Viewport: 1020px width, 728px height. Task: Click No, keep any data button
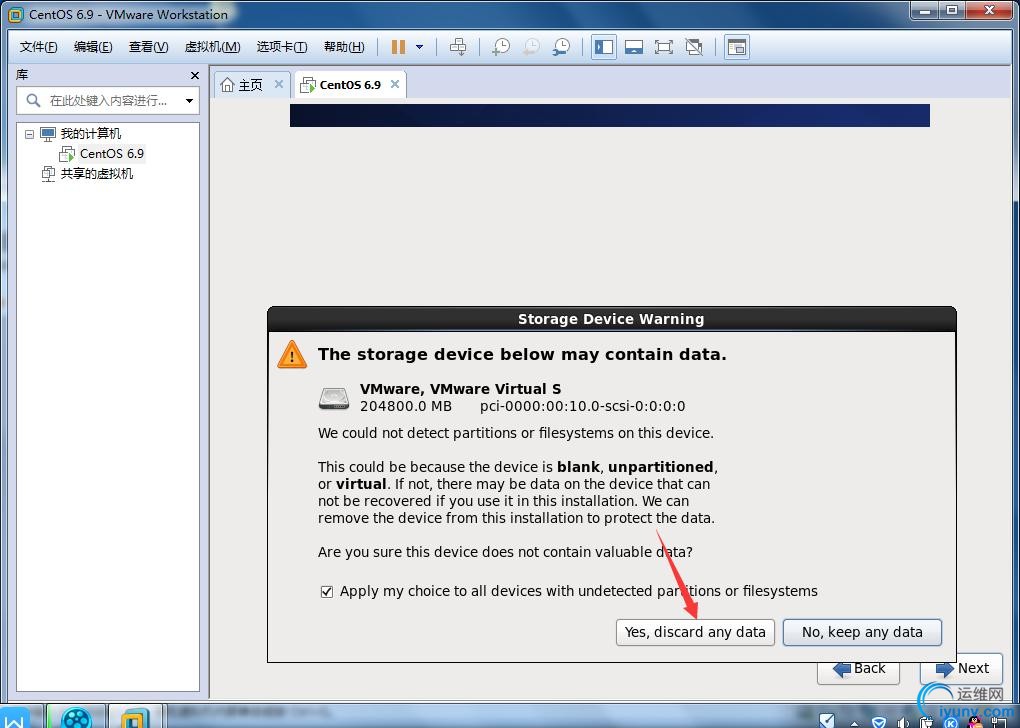(862, 632)
